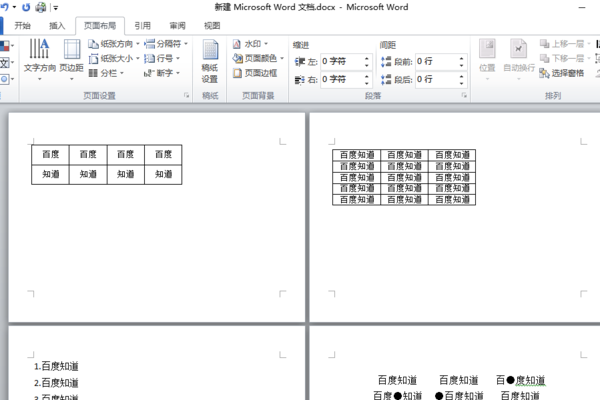Click the text 百度●知道 in bottom page
Viewport: 600px width, 400px height.
point(398,395)
